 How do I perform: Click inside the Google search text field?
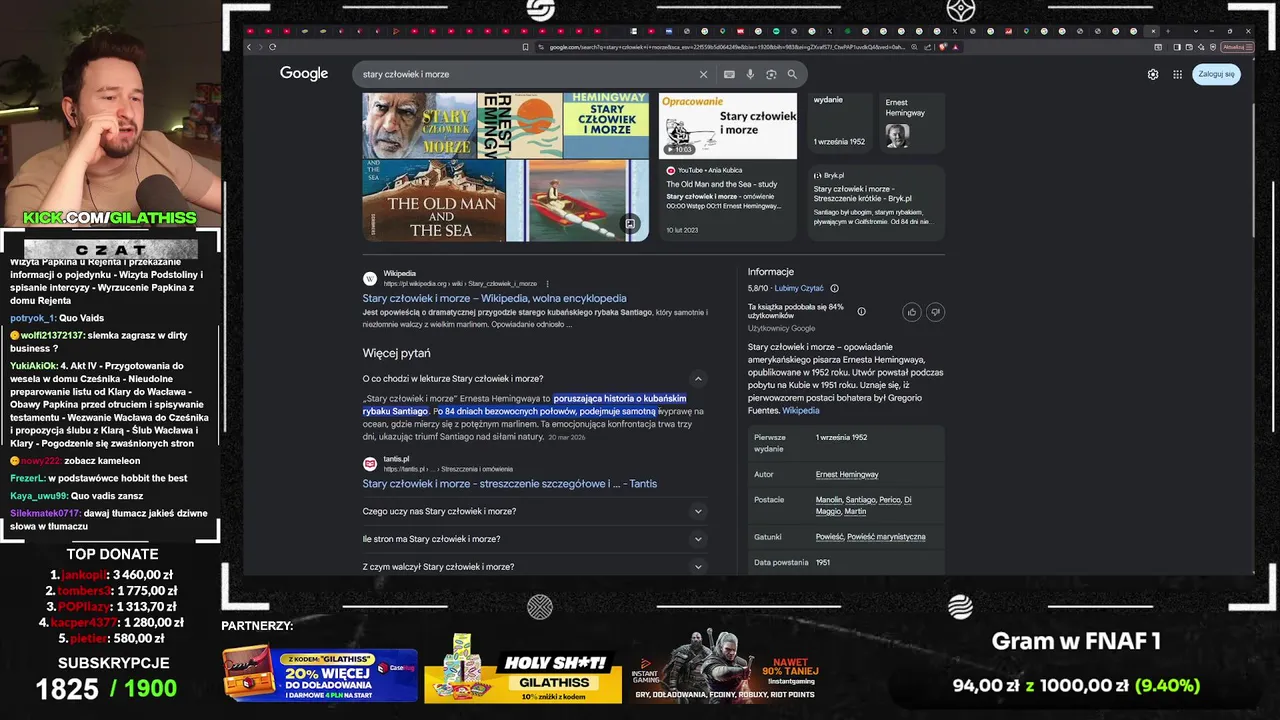click(x=525, y=74)
